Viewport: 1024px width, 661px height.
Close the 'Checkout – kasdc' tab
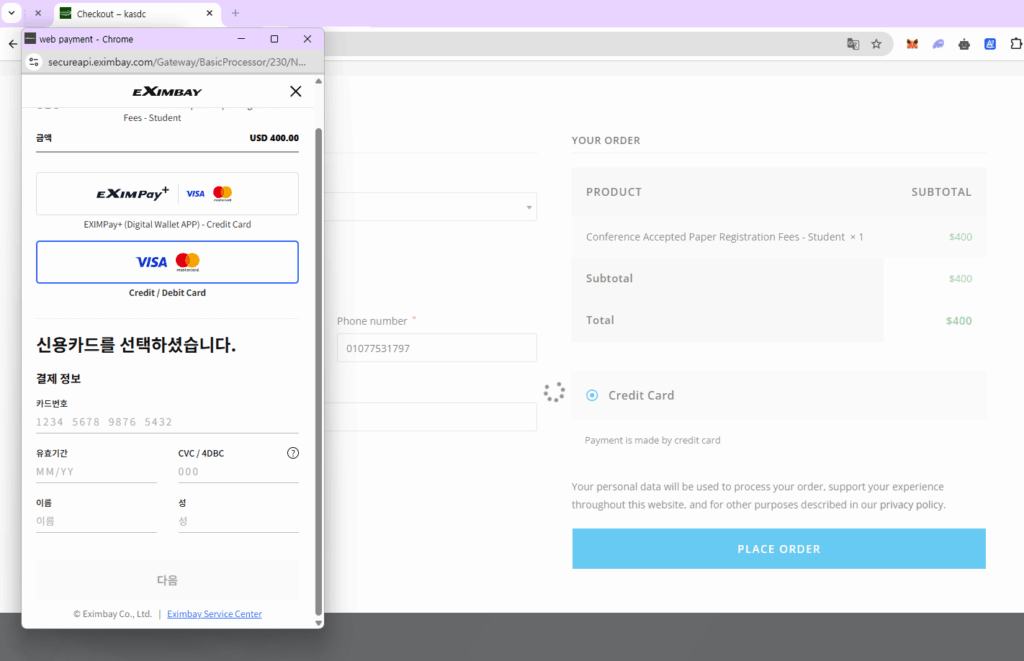click(209, 13)
